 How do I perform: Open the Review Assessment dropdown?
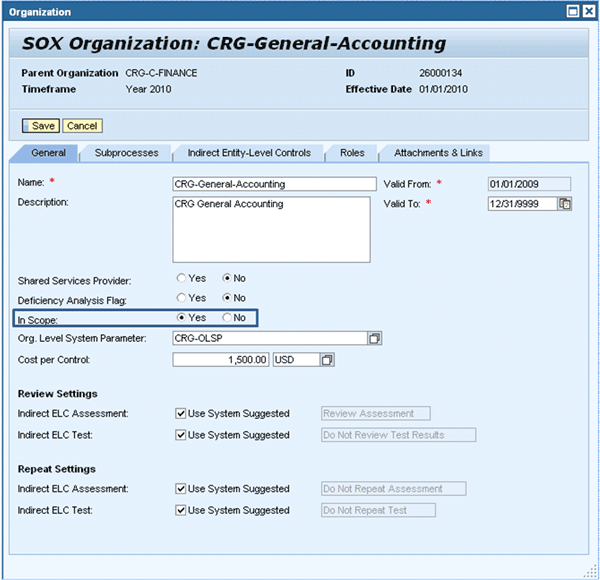(x=375, y=413)
